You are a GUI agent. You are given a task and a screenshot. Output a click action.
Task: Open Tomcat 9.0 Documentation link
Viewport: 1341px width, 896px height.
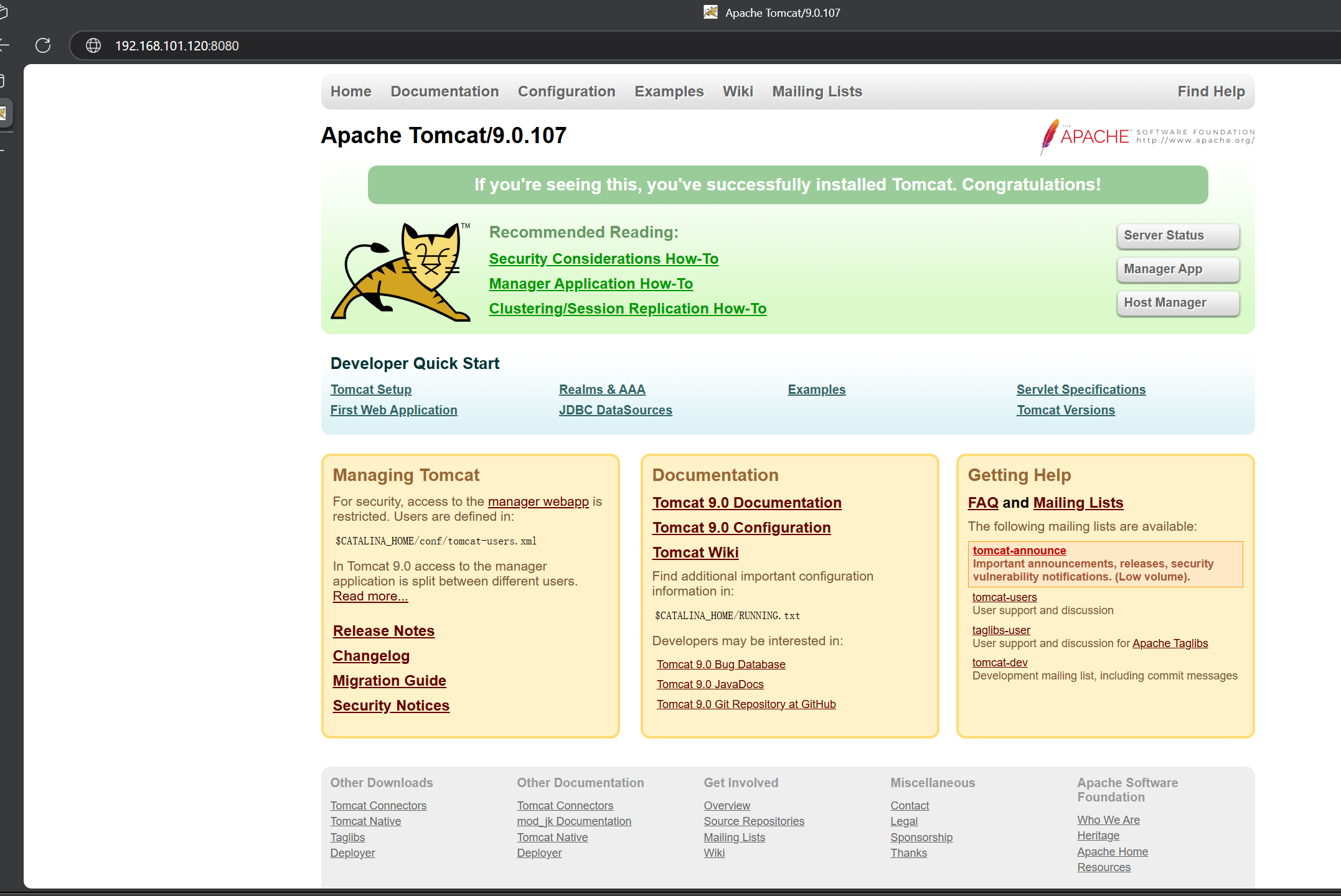[x=747, y=503]
